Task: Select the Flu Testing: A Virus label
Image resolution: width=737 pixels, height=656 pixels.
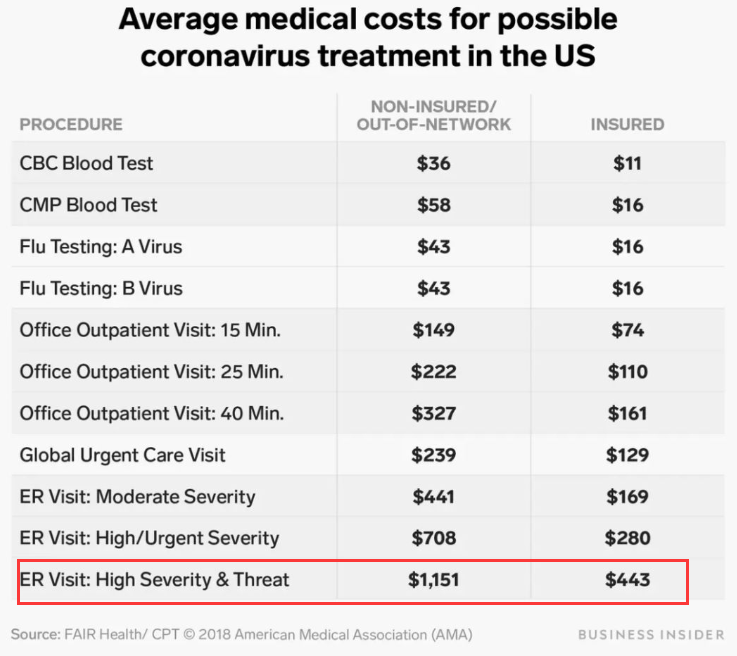Action: pyautogui.click(x=100, y=246)
